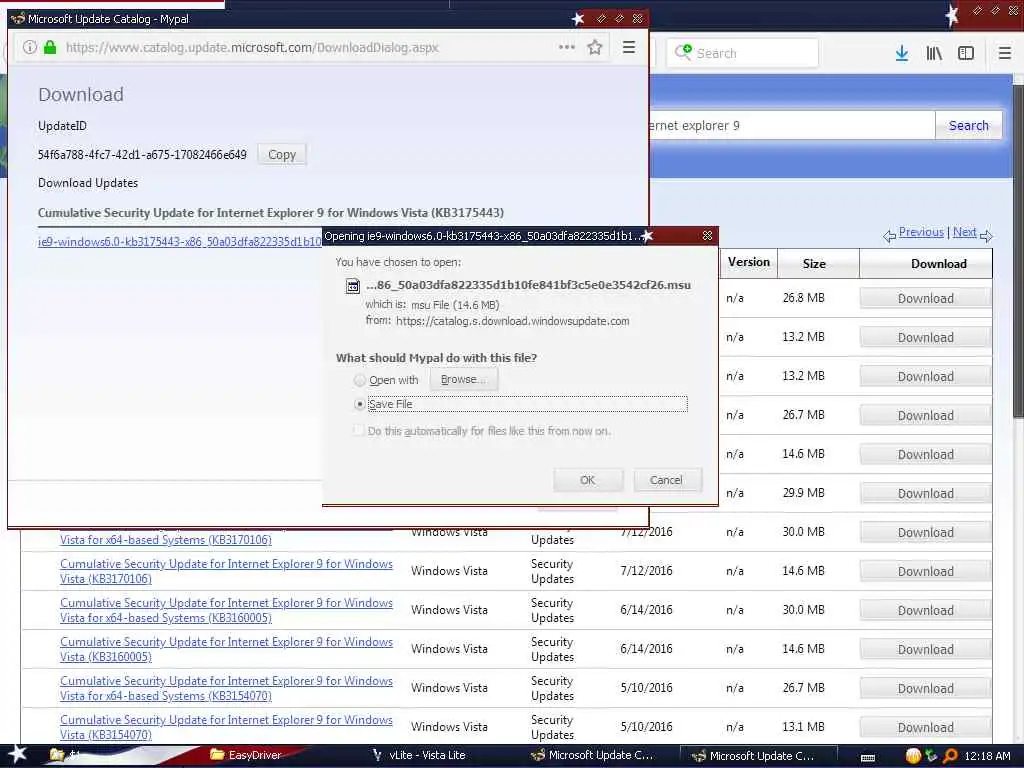This screenshot has height=768, width=1024.
Task: Open Vista x64-based Systems (KB3154070) link
Action: [x=227, y=688]
